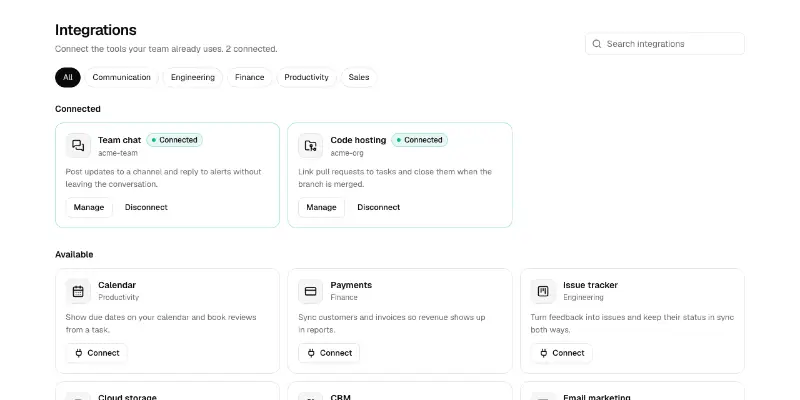Connect the Issue tracker integration
Image resolution: width=800 pixels, height=400 pixels.
click(x=561, y=353)
